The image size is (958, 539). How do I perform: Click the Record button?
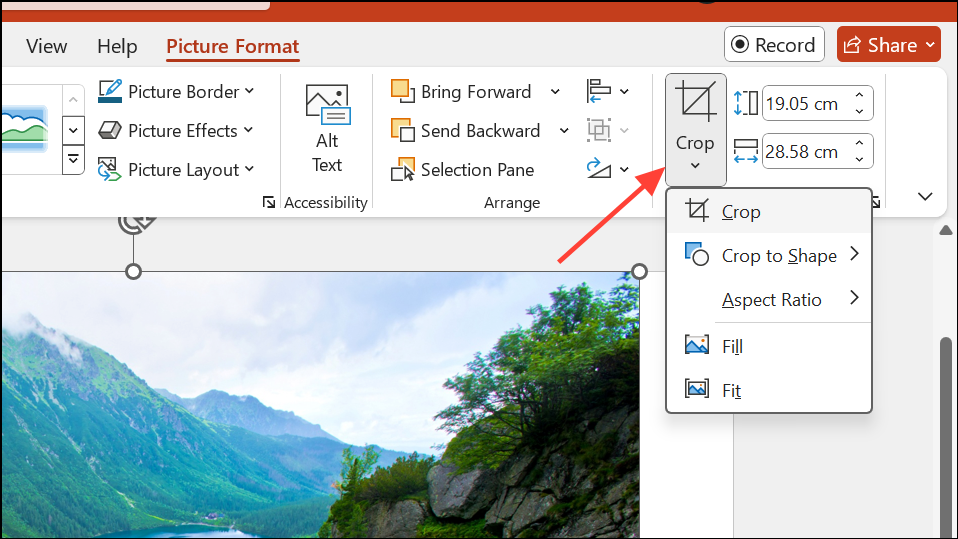coord(774,45)
